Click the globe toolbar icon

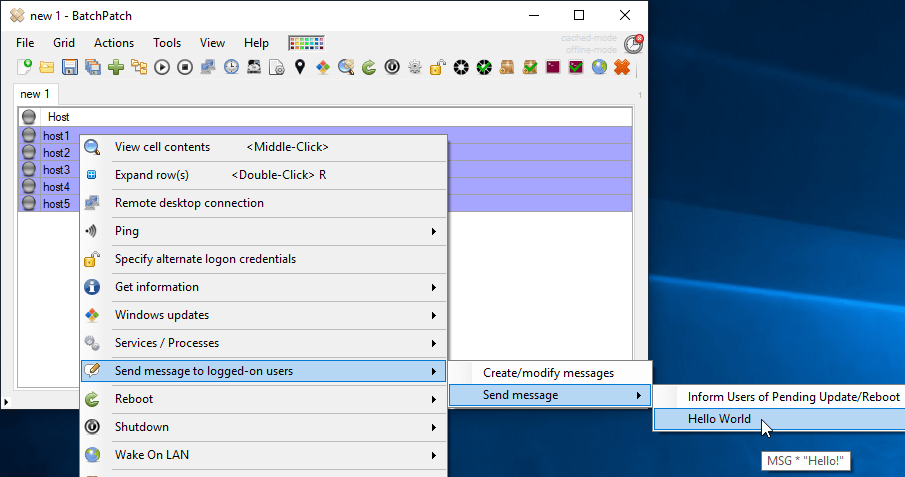click(599, 67)
